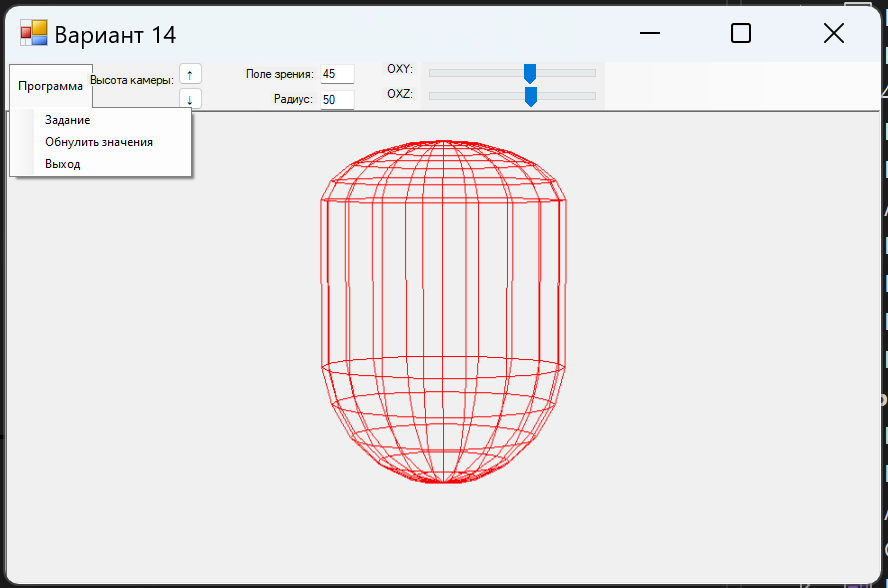Focus the Радиус input field
The height and width of the screenshot is (588, 888).
point(338,100)
